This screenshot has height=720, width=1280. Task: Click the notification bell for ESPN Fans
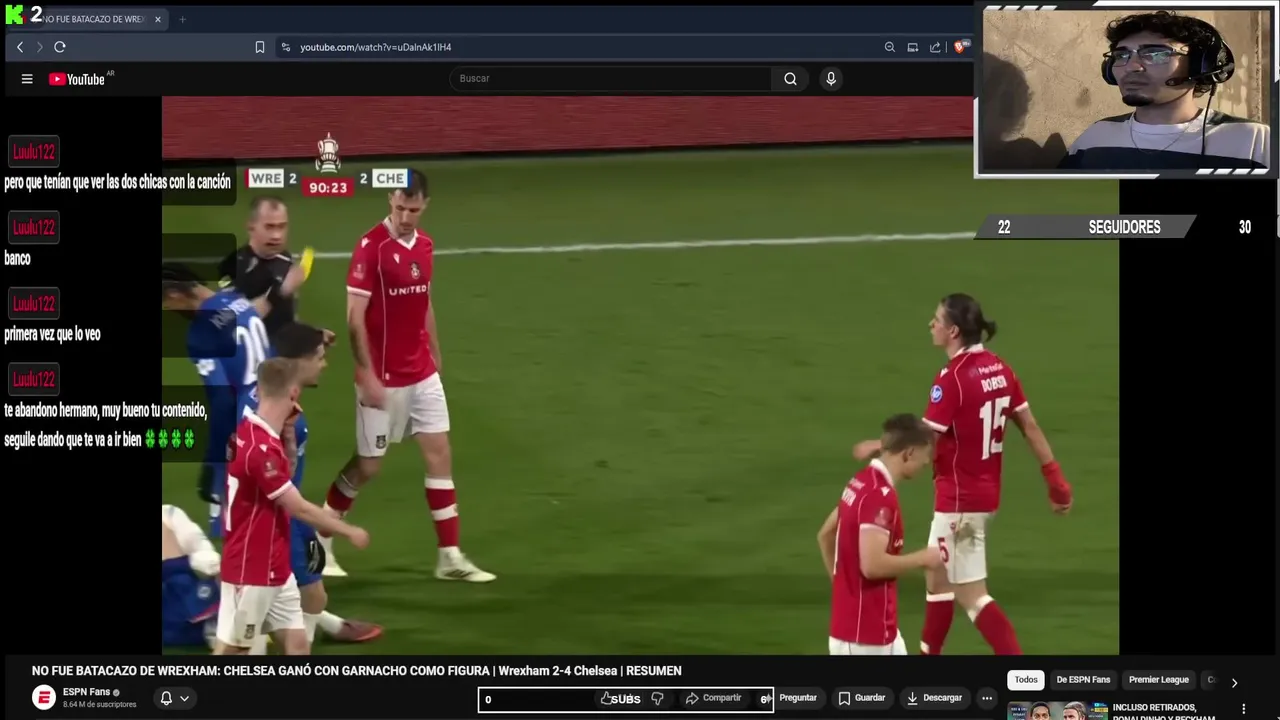pos(167,698)
